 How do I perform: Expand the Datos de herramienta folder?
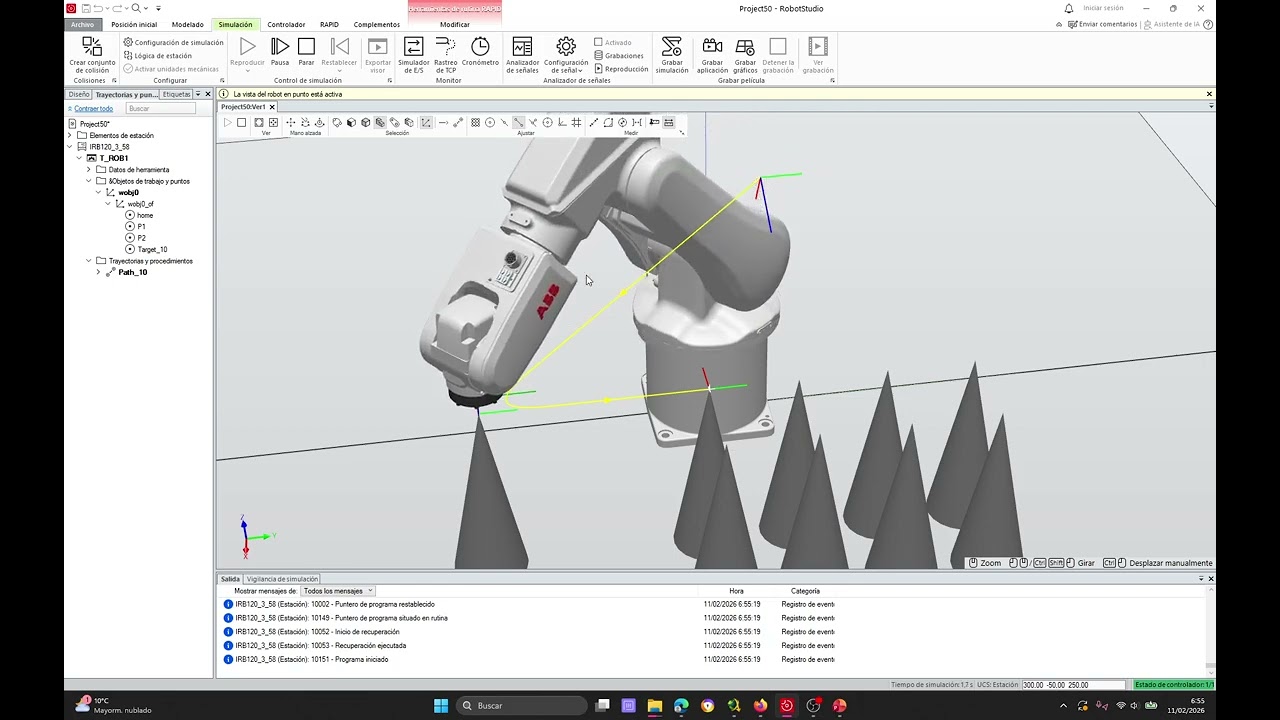tap(89, 170)
